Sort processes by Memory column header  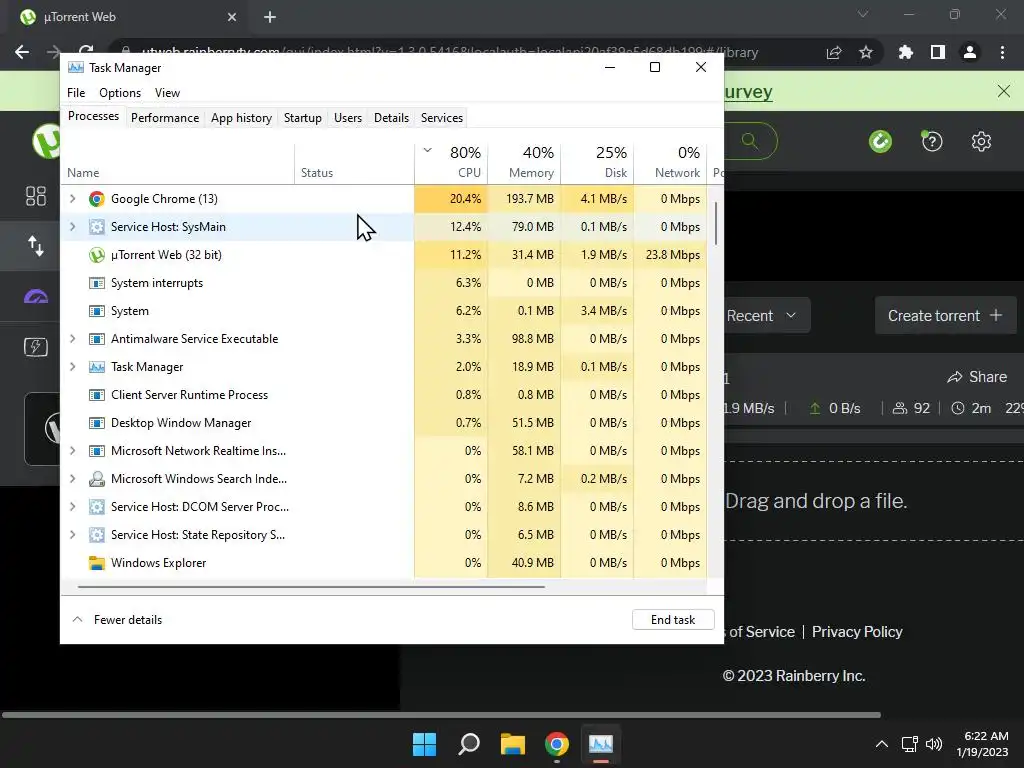click(524, 163)
